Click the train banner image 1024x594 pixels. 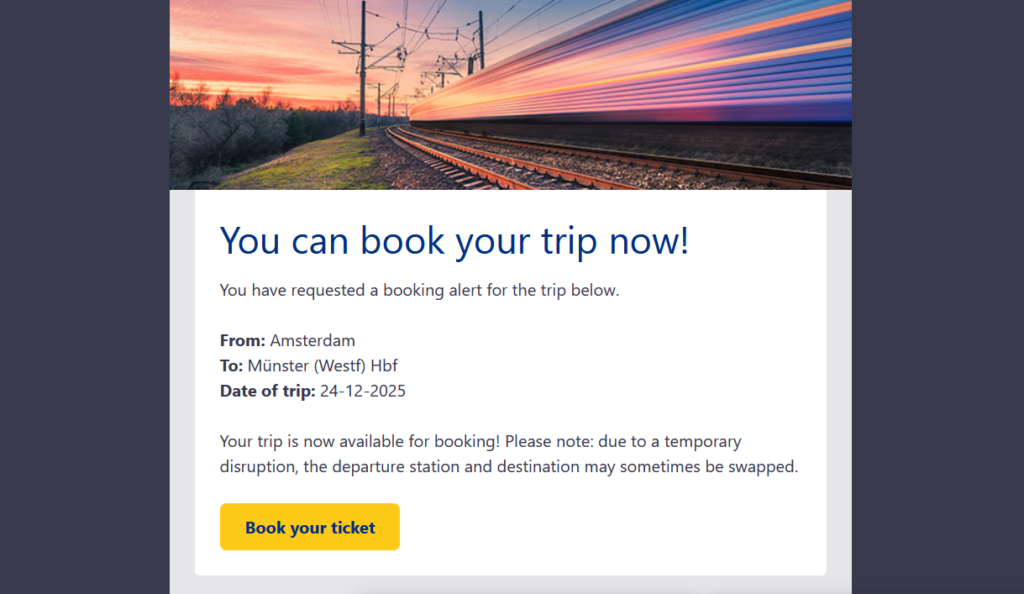510,95
